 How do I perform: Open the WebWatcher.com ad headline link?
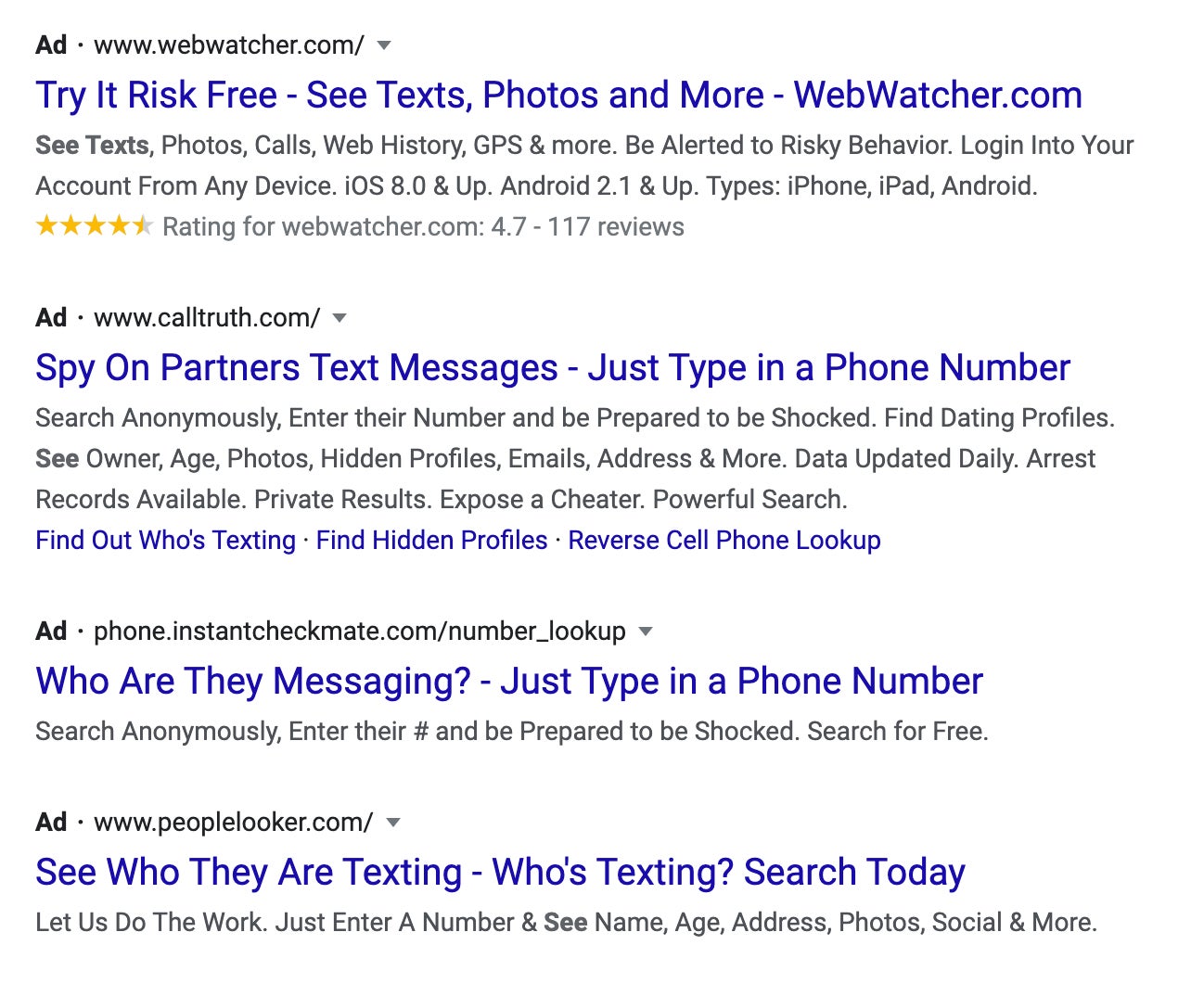(557, 94)
